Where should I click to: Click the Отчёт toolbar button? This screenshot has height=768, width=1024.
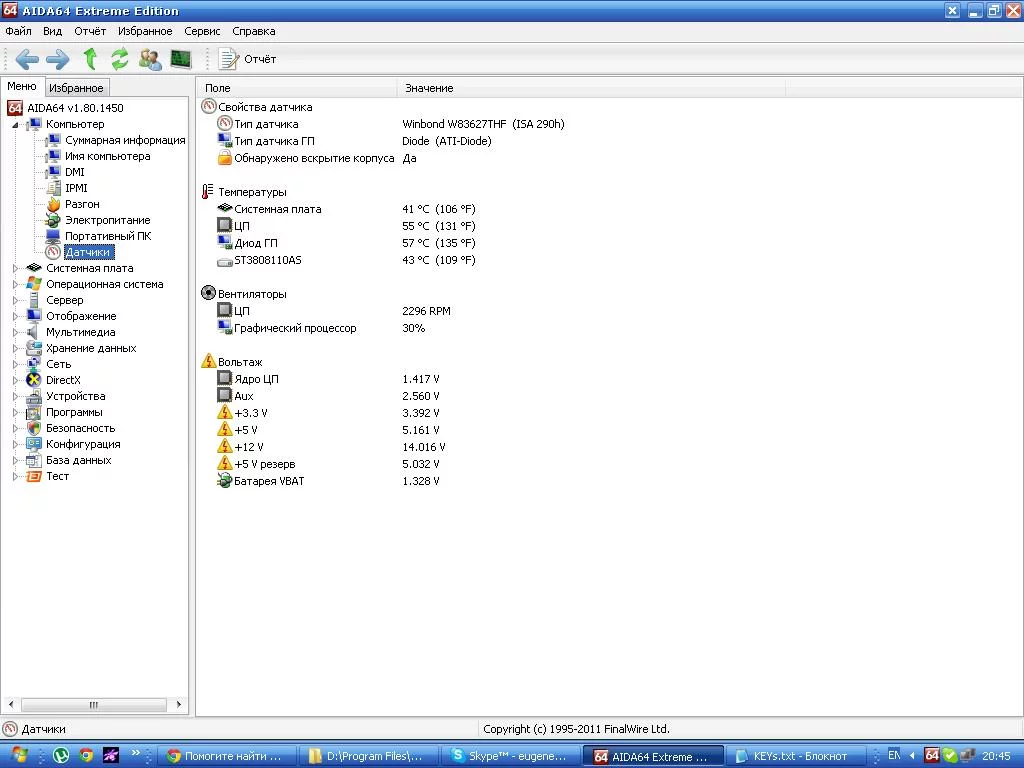pos(248,59)
